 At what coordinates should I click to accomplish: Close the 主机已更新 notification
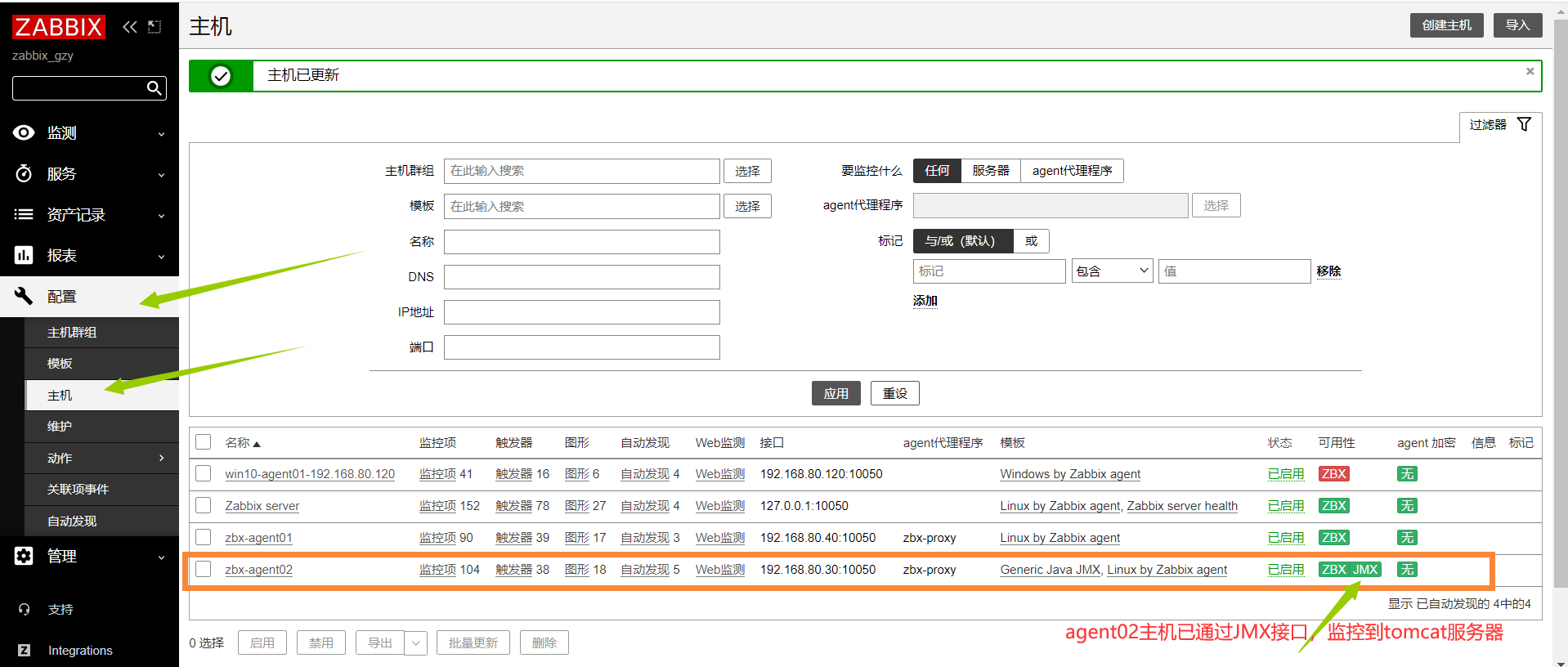click(x=1530, y=71)
